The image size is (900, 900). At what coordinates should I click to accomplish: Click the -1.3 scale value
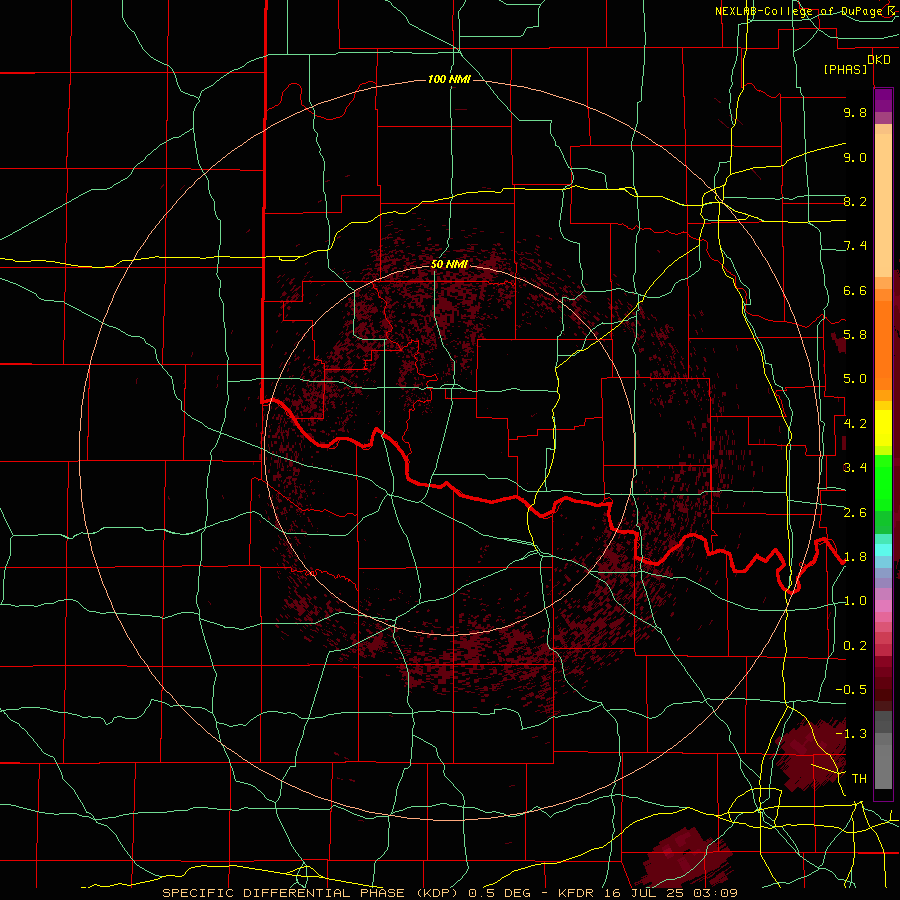point(851,734)
